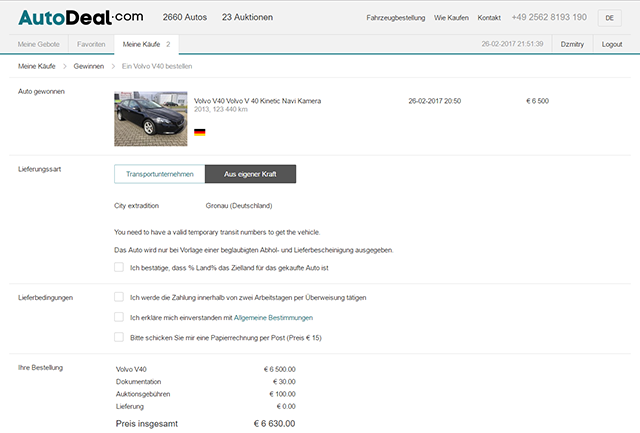Go to Fahrzeugbestellung page
640x433 pixels.
396,18
